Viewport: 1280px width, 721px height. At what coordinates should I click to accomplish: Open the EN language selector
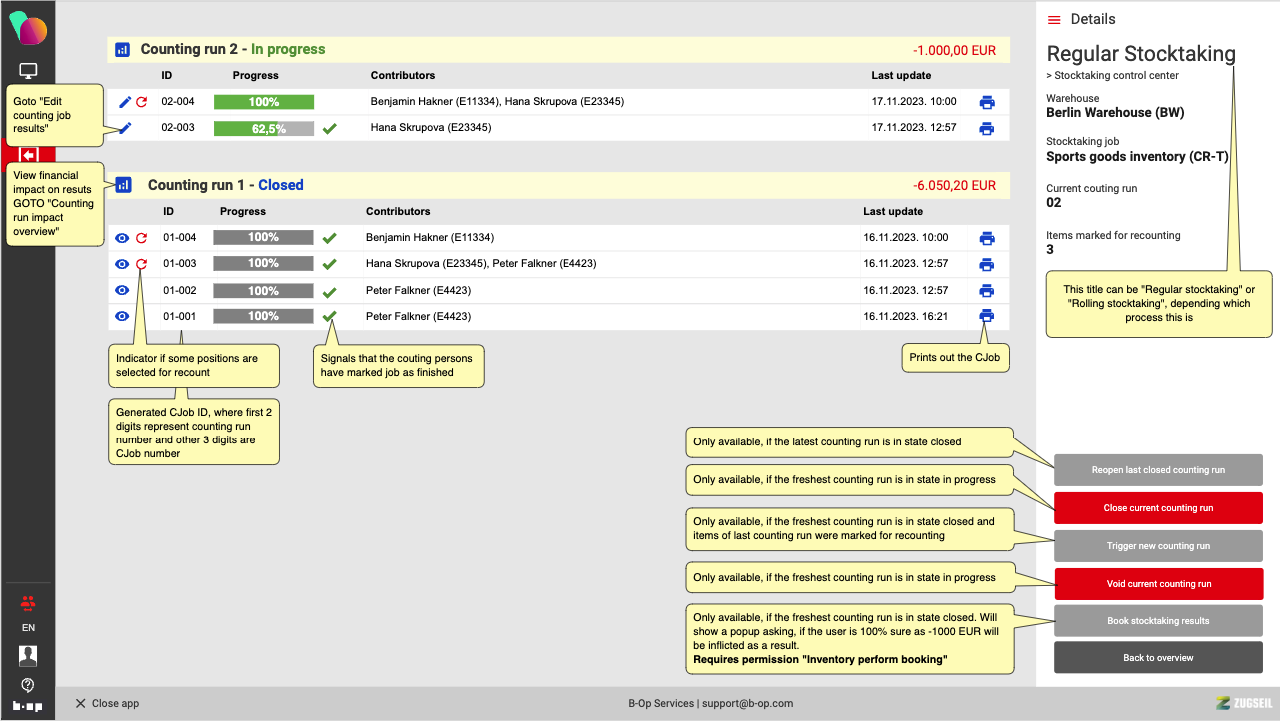(x=28, y=628)
